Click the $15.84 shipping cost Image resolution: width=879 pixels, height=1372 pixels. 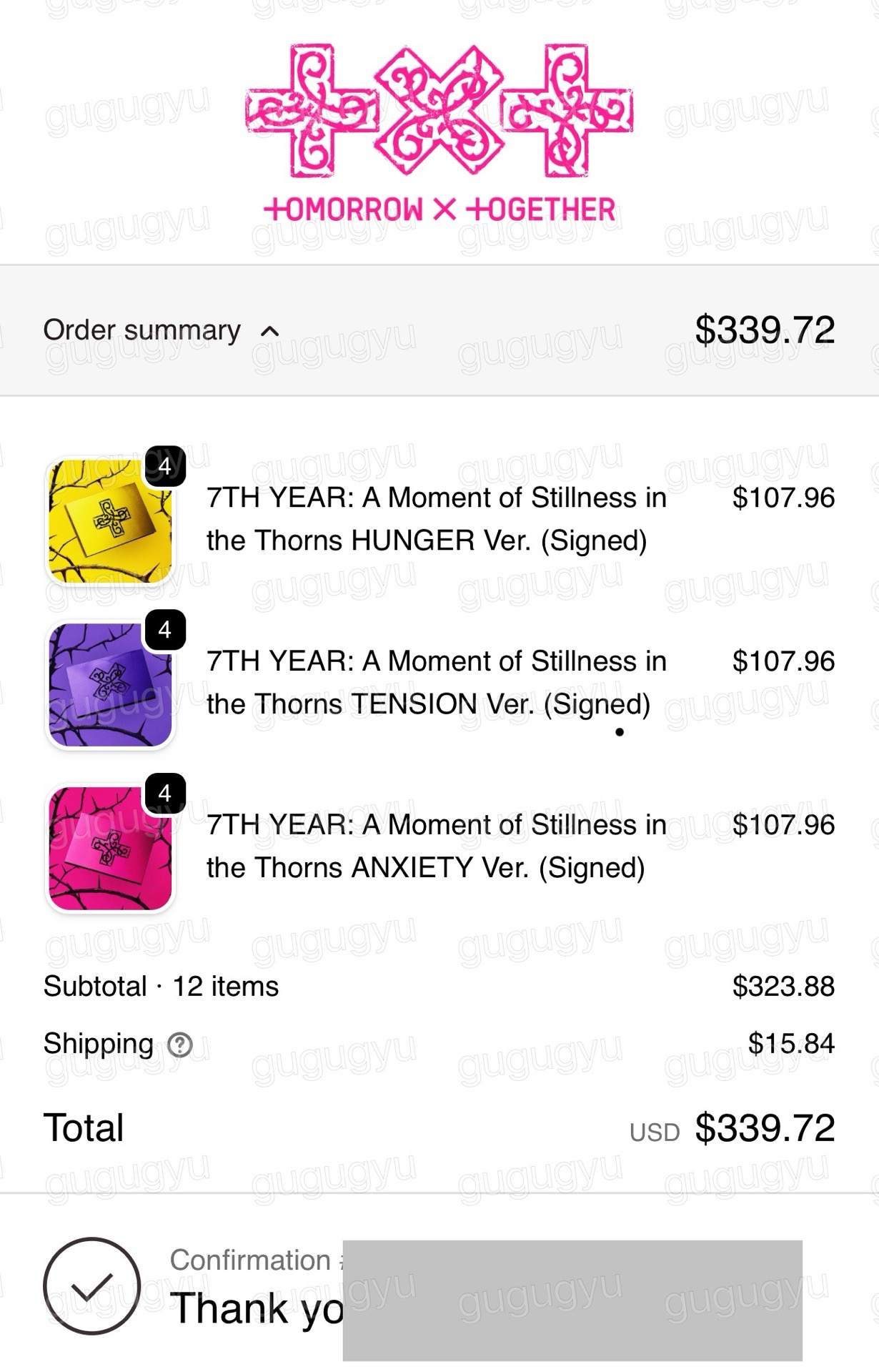pyautogui.click(x=790, y=1044)
